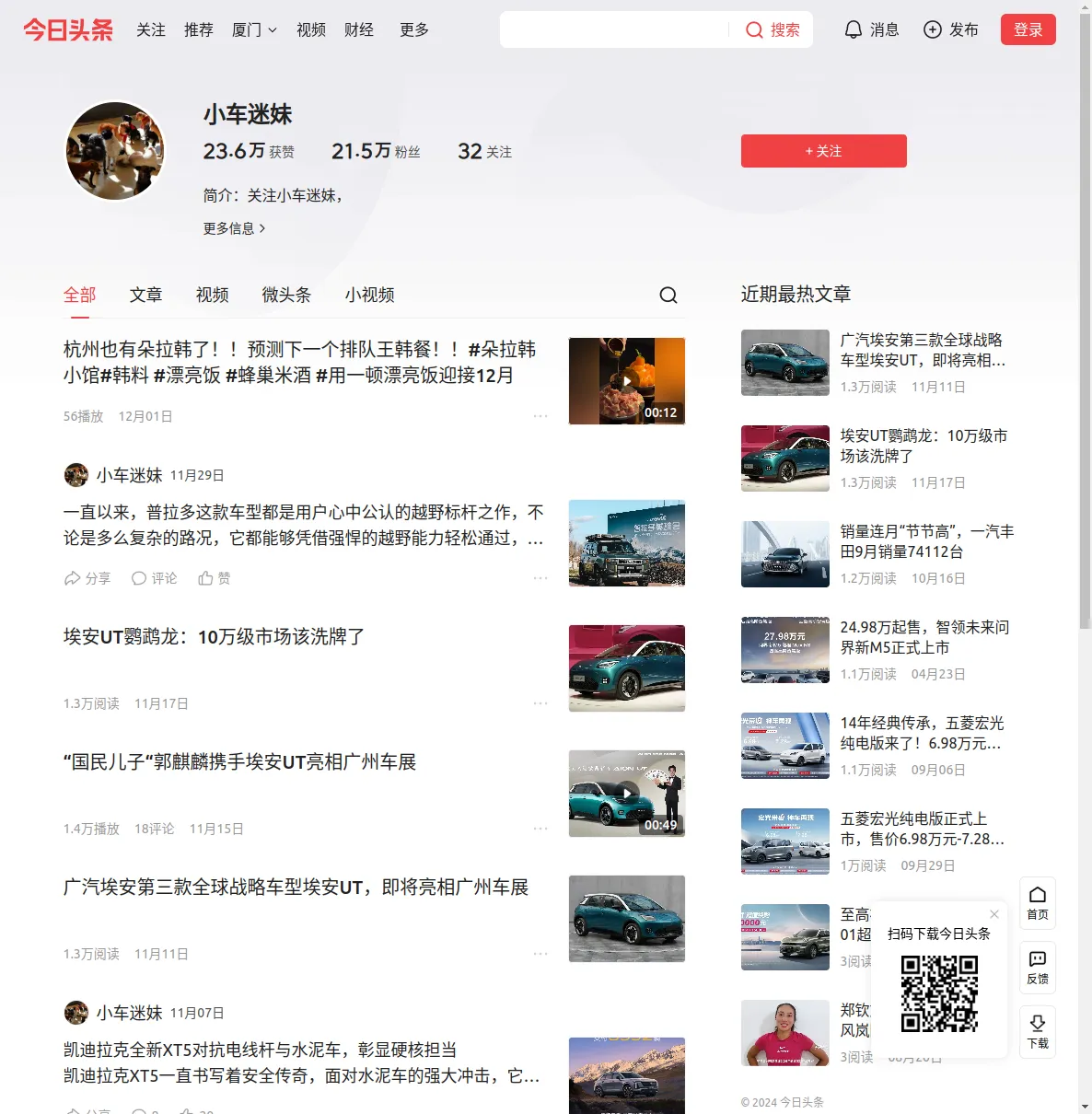Open the hot-list thumbnail for 广汽埃安第三款全球战略
This screenshot has height=1114, width=1092.
click(785, 363)
